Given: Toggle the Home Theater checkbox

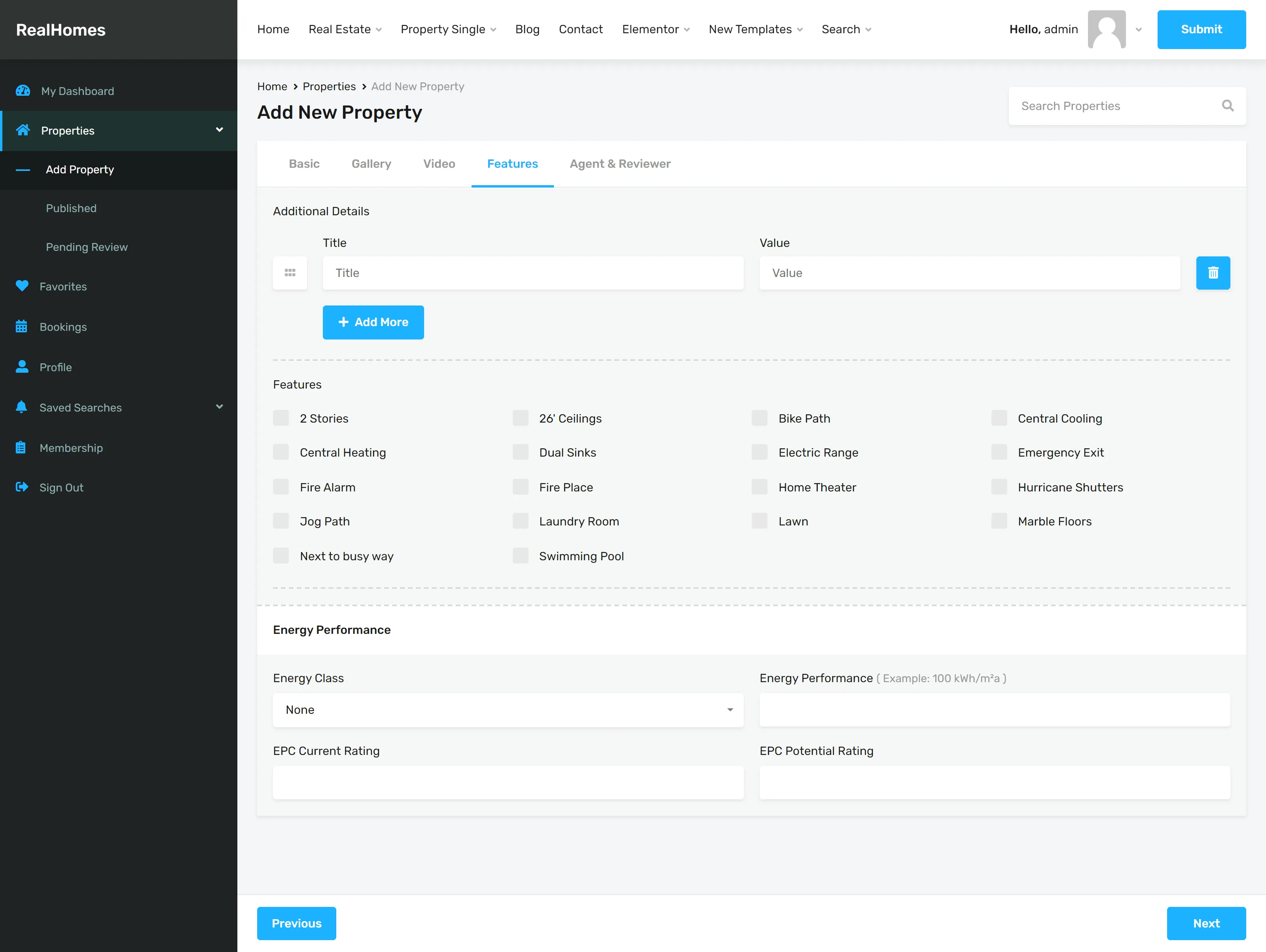Looking at the screenshot, I should pyautogui.click(x=760, y=487).
